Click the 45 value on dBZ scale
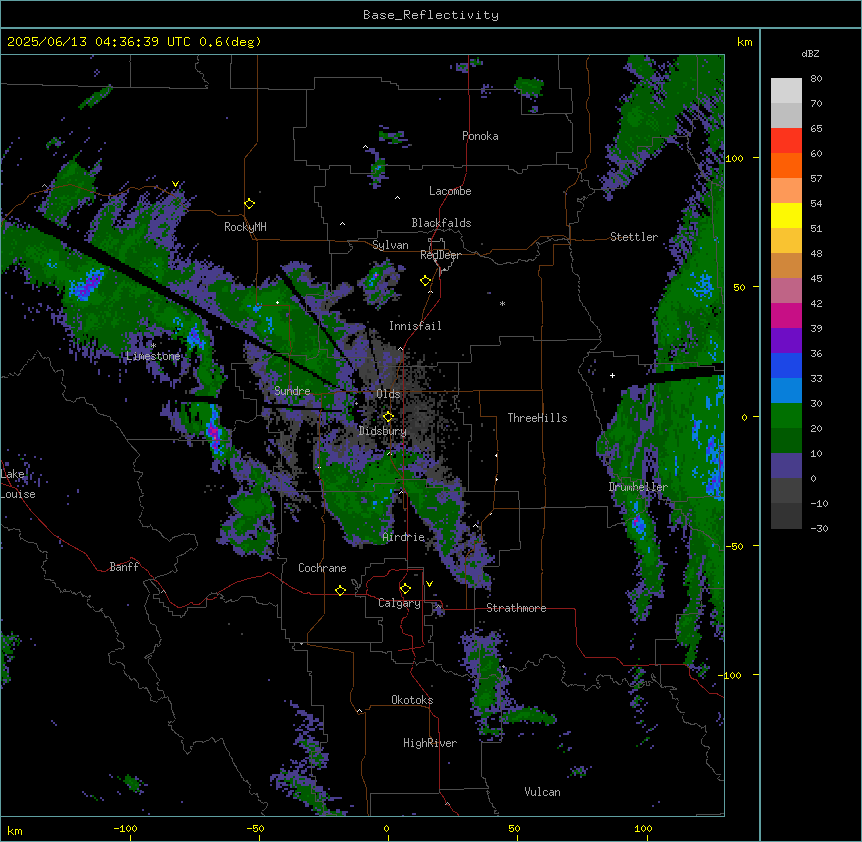This screenshot has height=842, width=862. (x=816, y=278)
